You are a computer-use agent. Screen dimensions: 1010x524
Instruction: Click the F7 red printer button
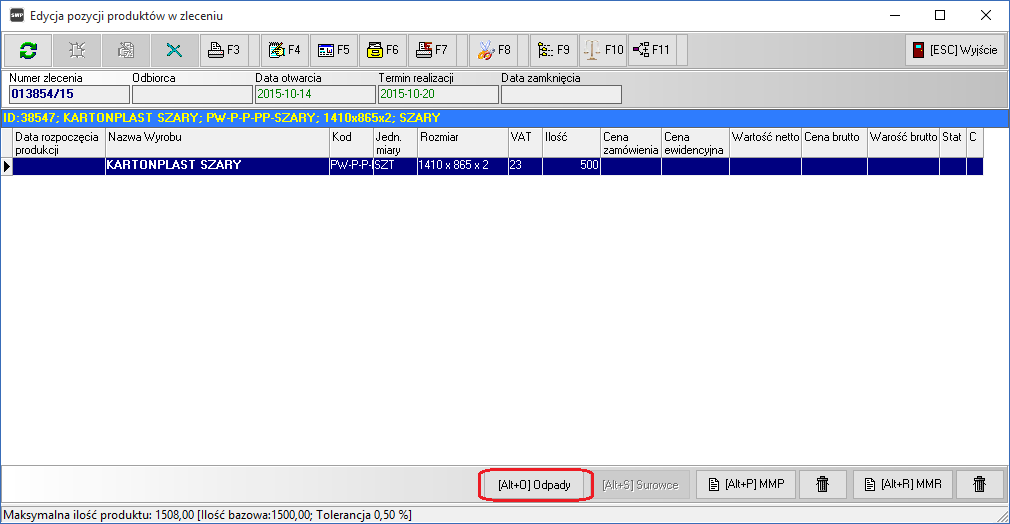pos(432,50)
